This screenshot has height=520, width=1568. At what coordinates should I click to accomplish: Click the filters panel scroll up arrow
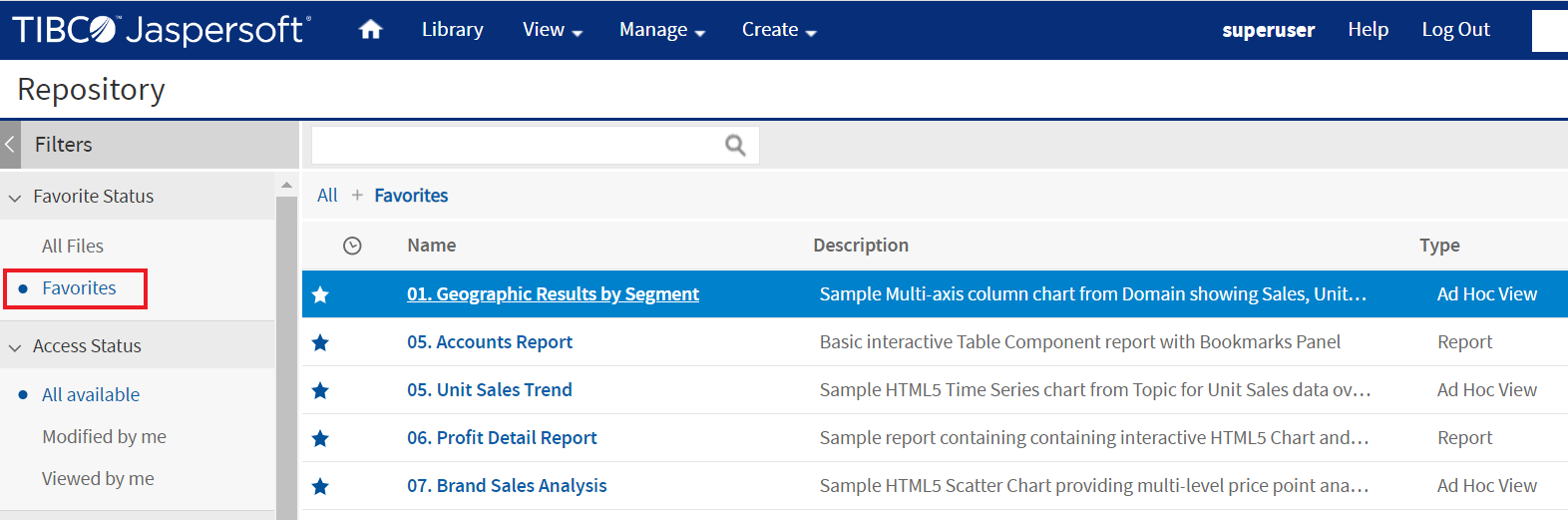286,186
